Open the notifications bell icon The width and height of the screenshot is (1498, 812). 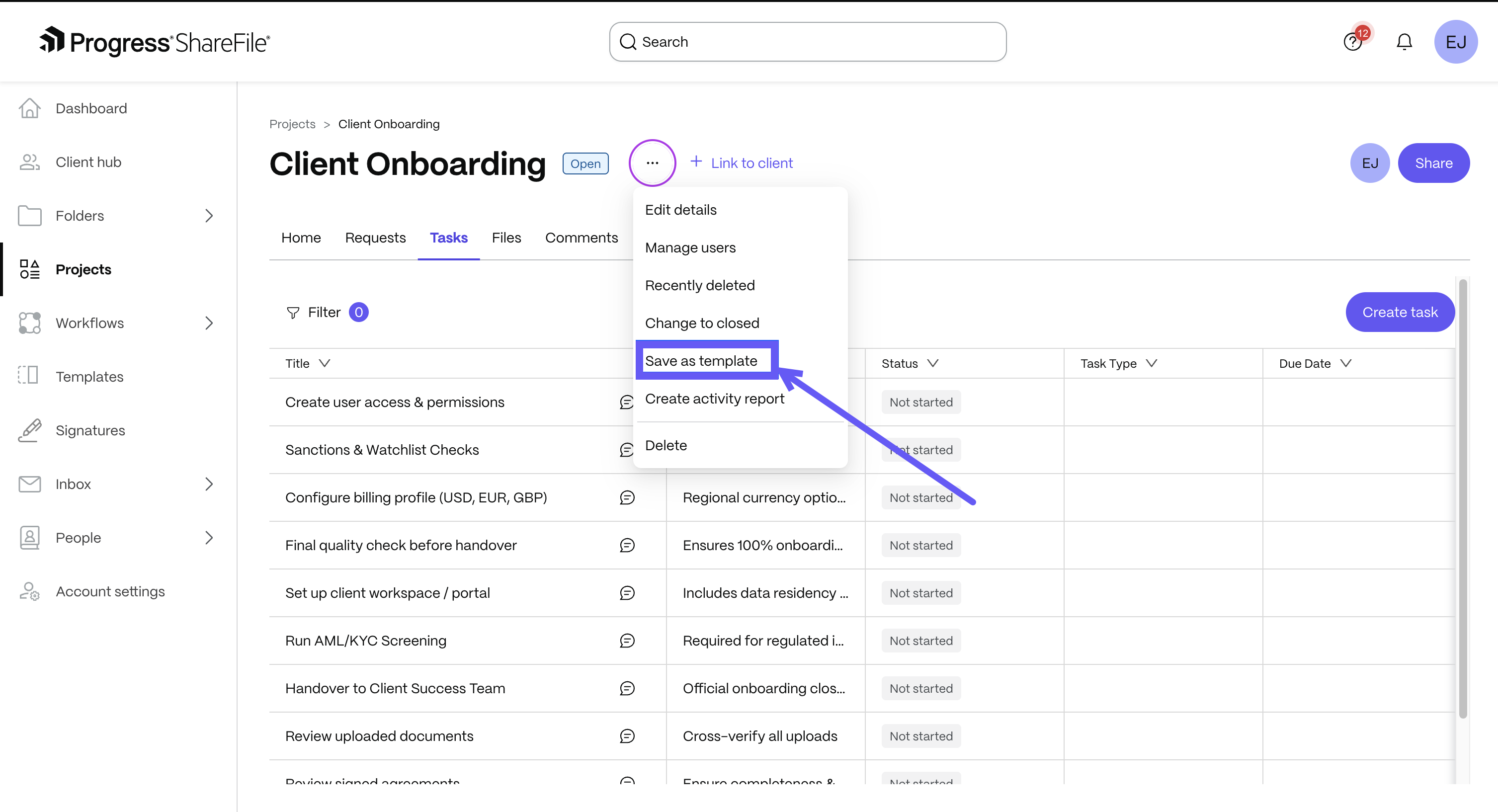[x=1404, y=42]
